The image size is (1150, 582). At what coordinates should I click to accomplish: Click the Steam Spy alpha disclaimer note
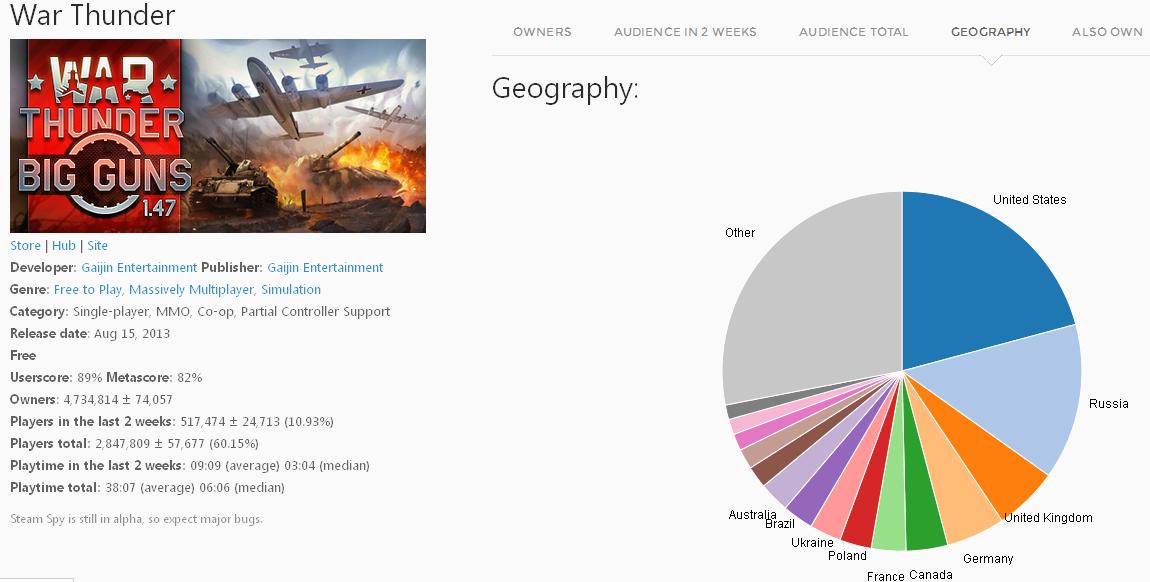pos(136,519)
